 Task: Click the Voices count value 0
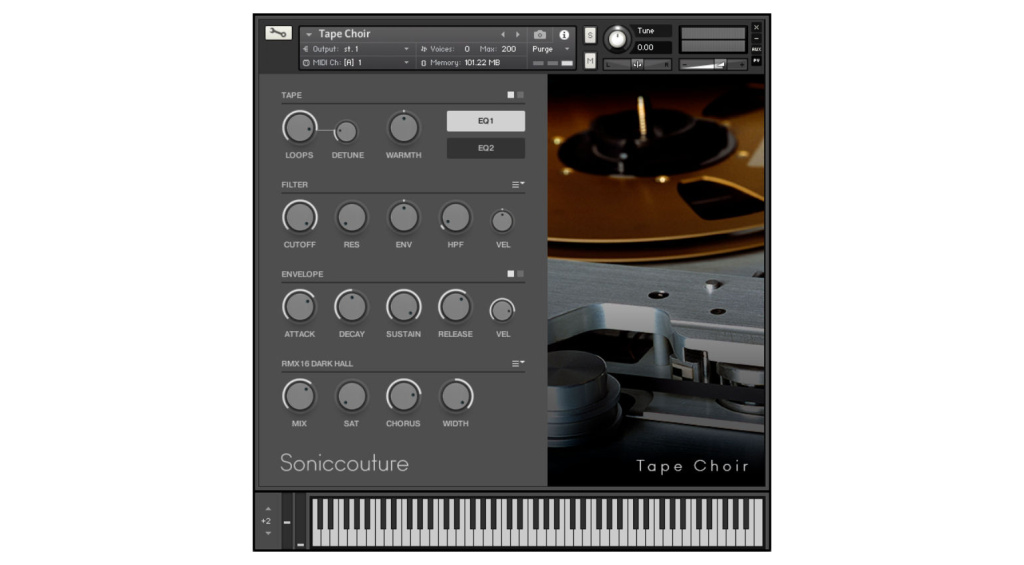click(467, 49)
